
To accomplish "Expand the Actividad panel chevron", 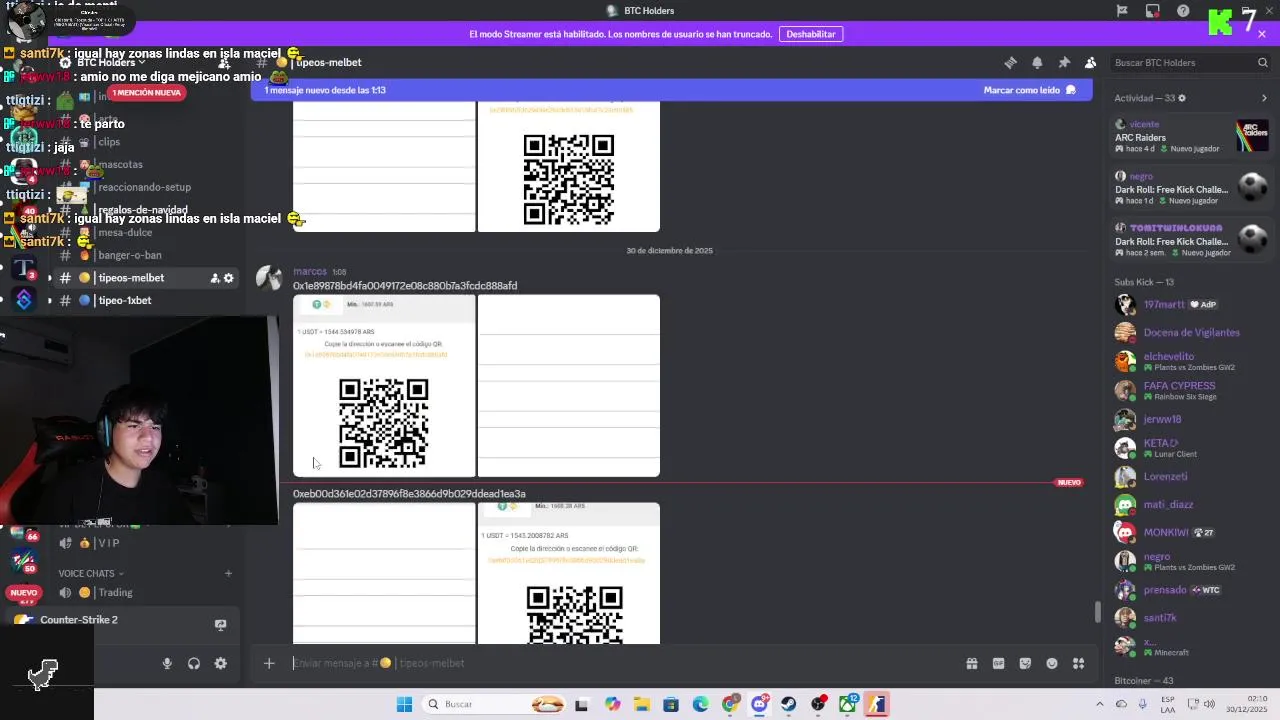I will pos(1264,98).
